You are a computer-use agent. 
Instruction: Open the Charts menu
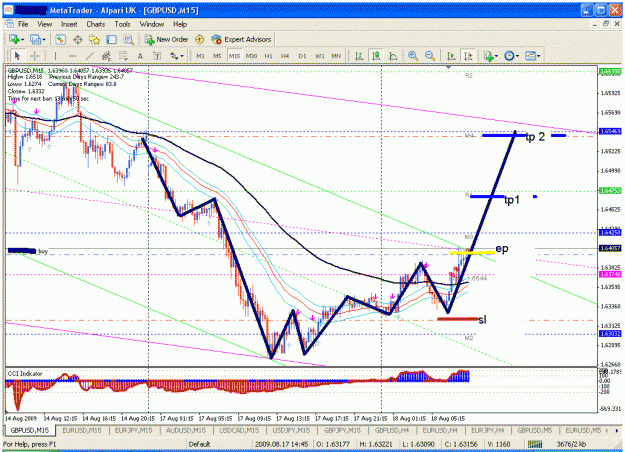[96, 24]
